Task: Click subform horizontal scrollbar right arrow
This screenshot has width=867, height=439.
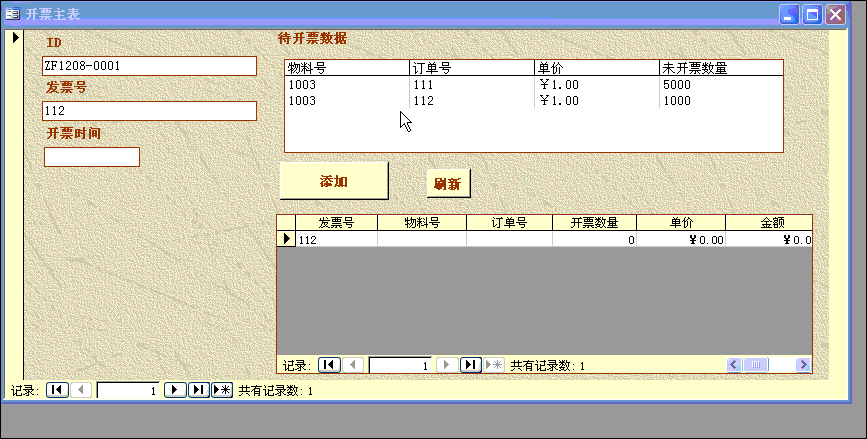Action: coord(803,364)
